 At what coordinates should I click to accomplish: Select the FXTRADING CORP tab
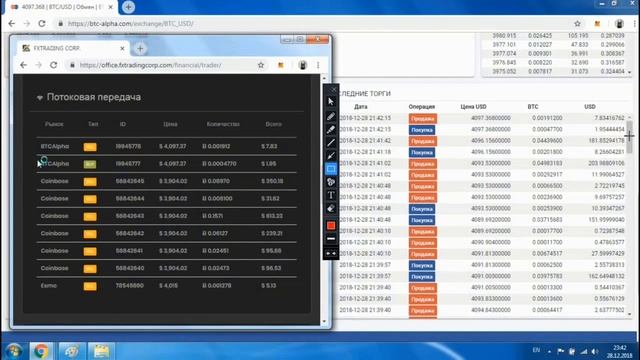73,48
